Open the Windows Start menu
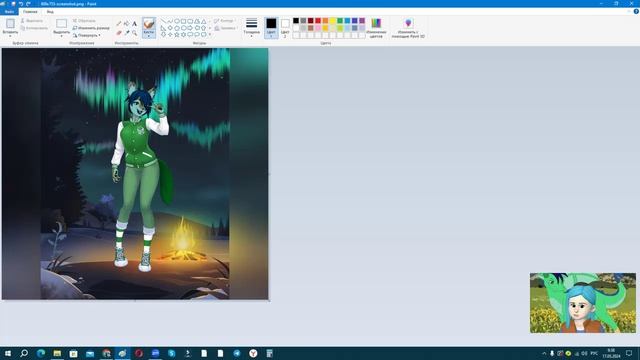The width and height of the screenshot is (640, 360). [8, 353]
